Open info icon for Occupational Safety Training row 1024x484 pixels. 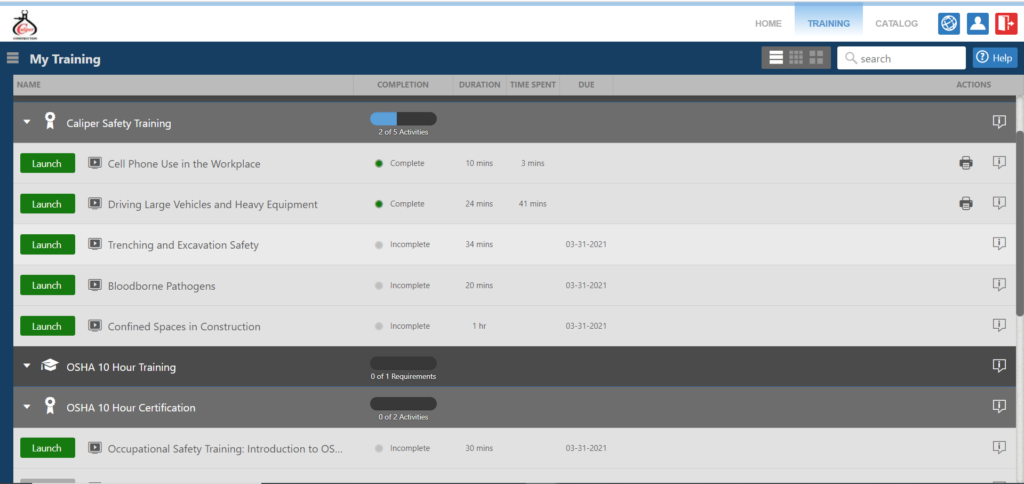[999, 447]
